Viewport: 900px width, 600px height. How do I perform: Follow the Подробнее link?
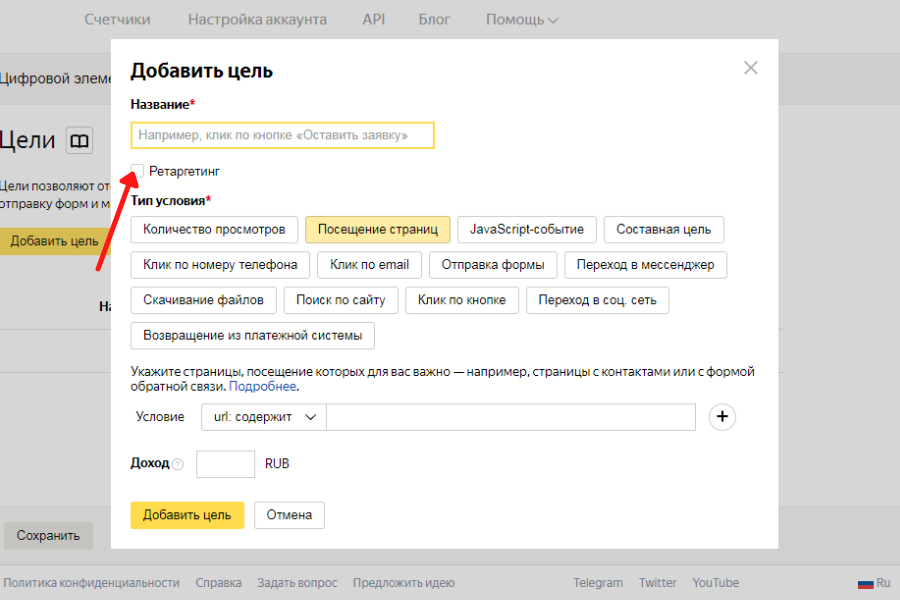[x=262, y=386]
